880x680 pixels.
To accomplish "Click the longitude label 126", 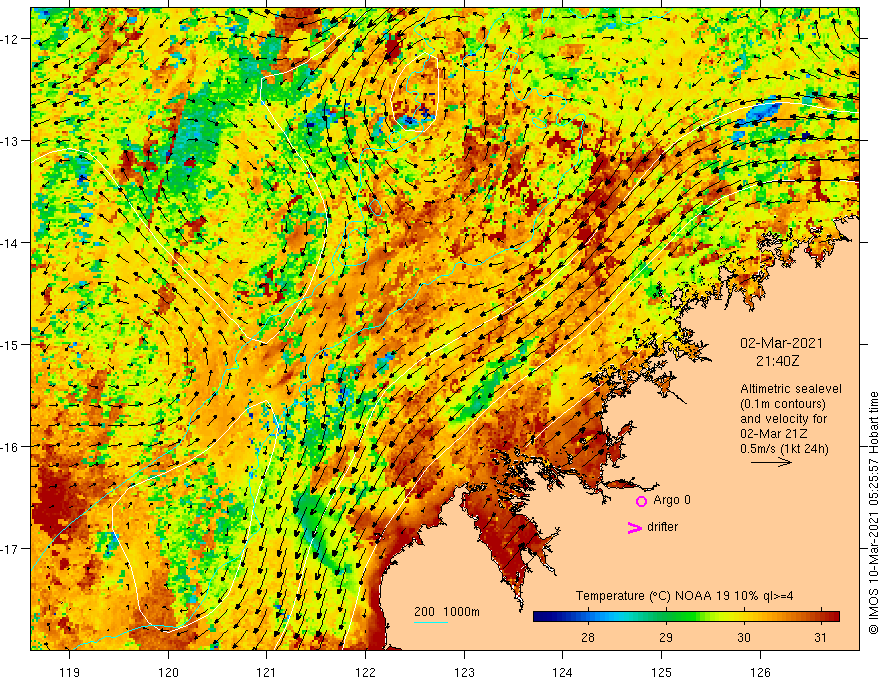I will (x=760, y=672).
